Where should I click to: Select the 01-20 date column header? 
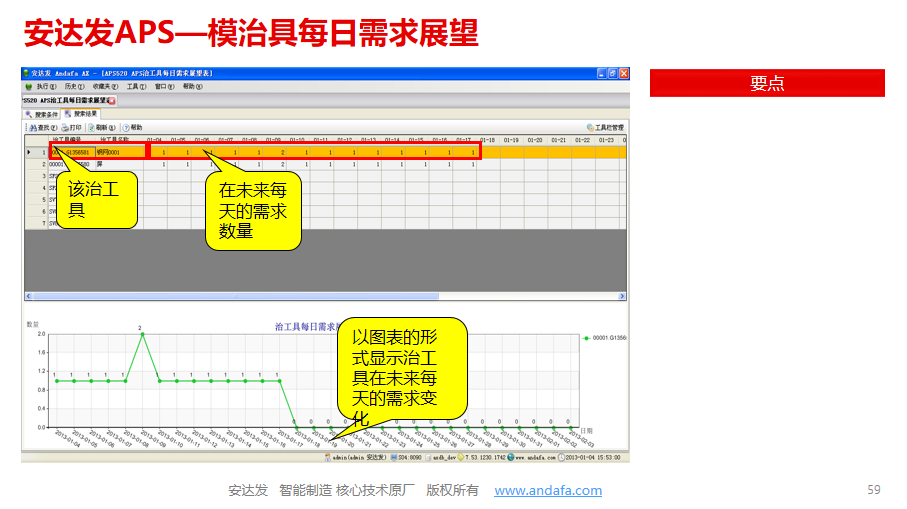coord(534,140)
